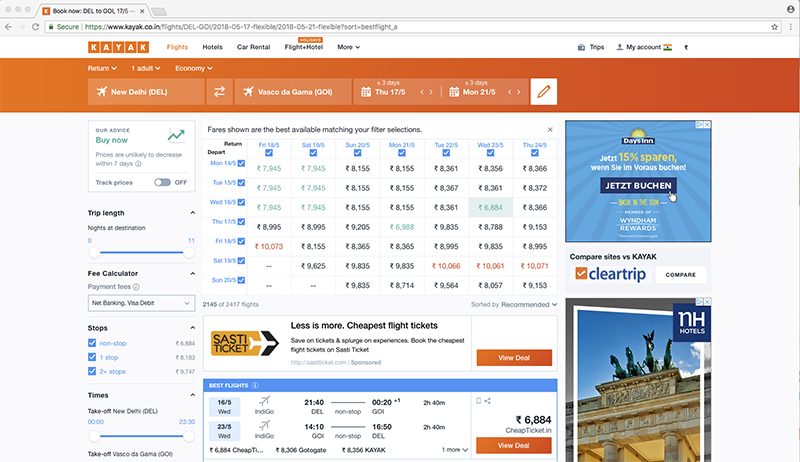Uncheck the non-stop filter
This screenshot has height=462, width=800.
(x=92, y=343)
